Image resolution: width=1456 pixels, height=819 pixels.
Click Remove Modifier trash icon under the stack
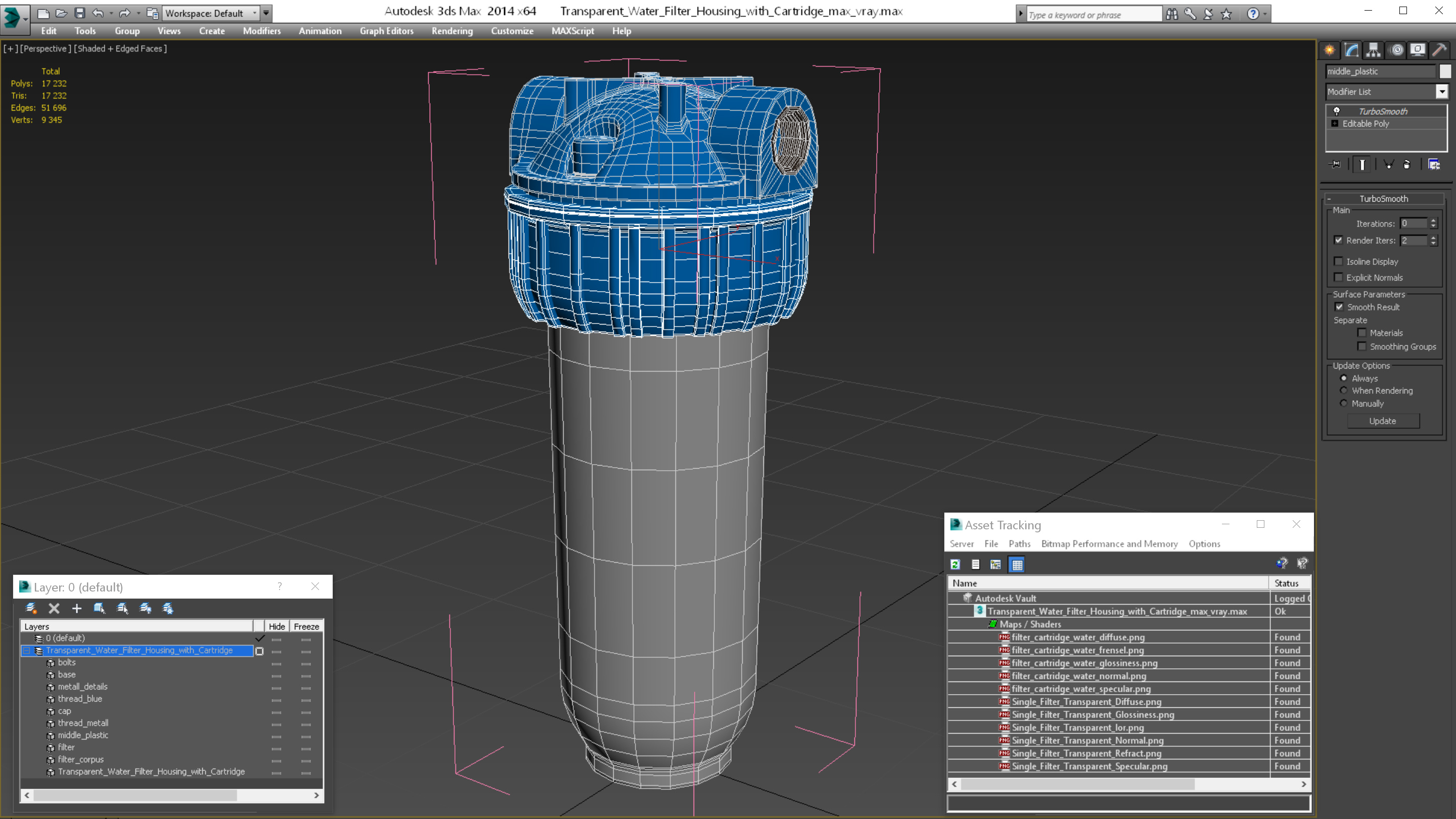pos(1407,164)
